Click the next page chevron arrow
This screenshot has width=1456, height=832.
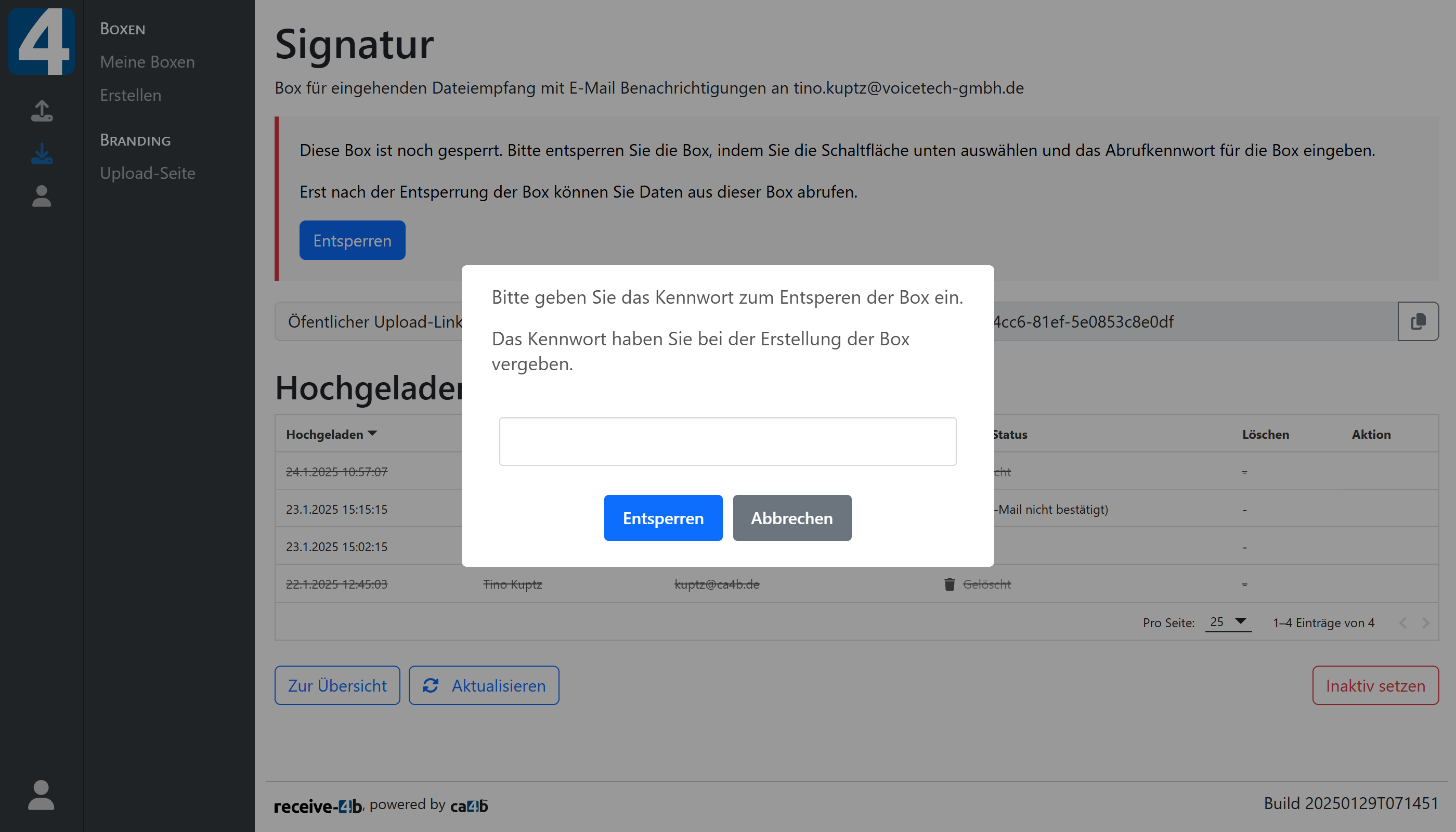point(1425,622)
